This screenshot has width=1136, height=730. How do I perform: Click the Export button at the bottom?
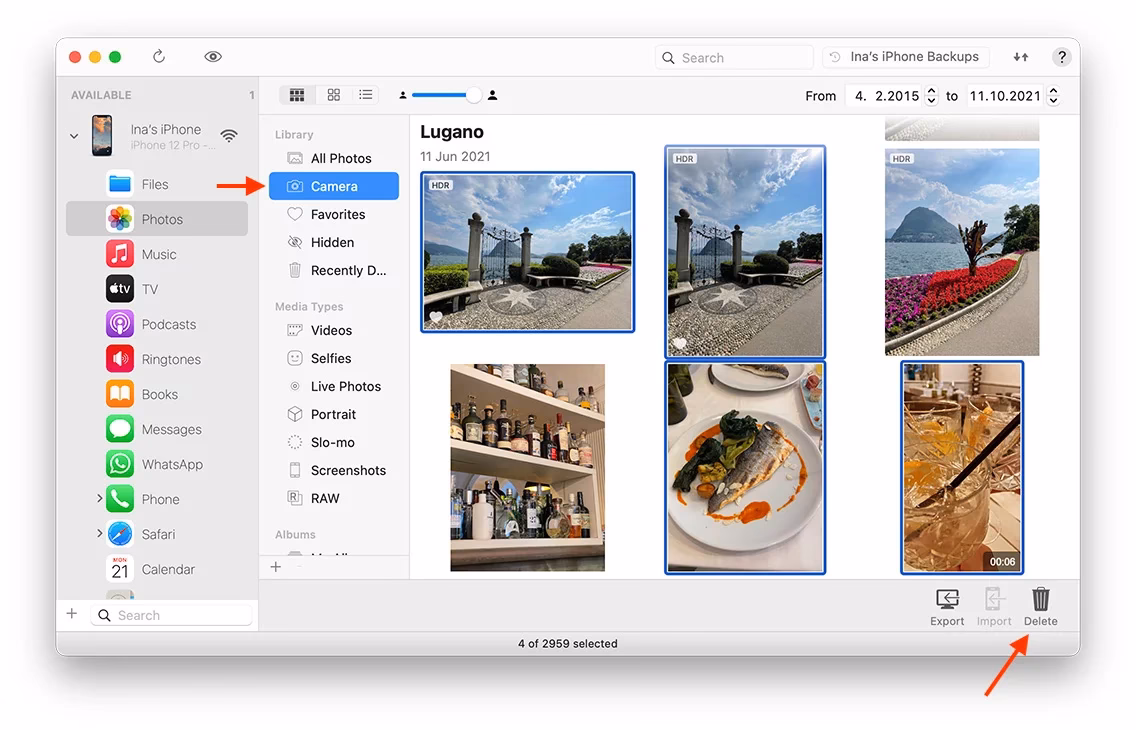pos(946,603)
